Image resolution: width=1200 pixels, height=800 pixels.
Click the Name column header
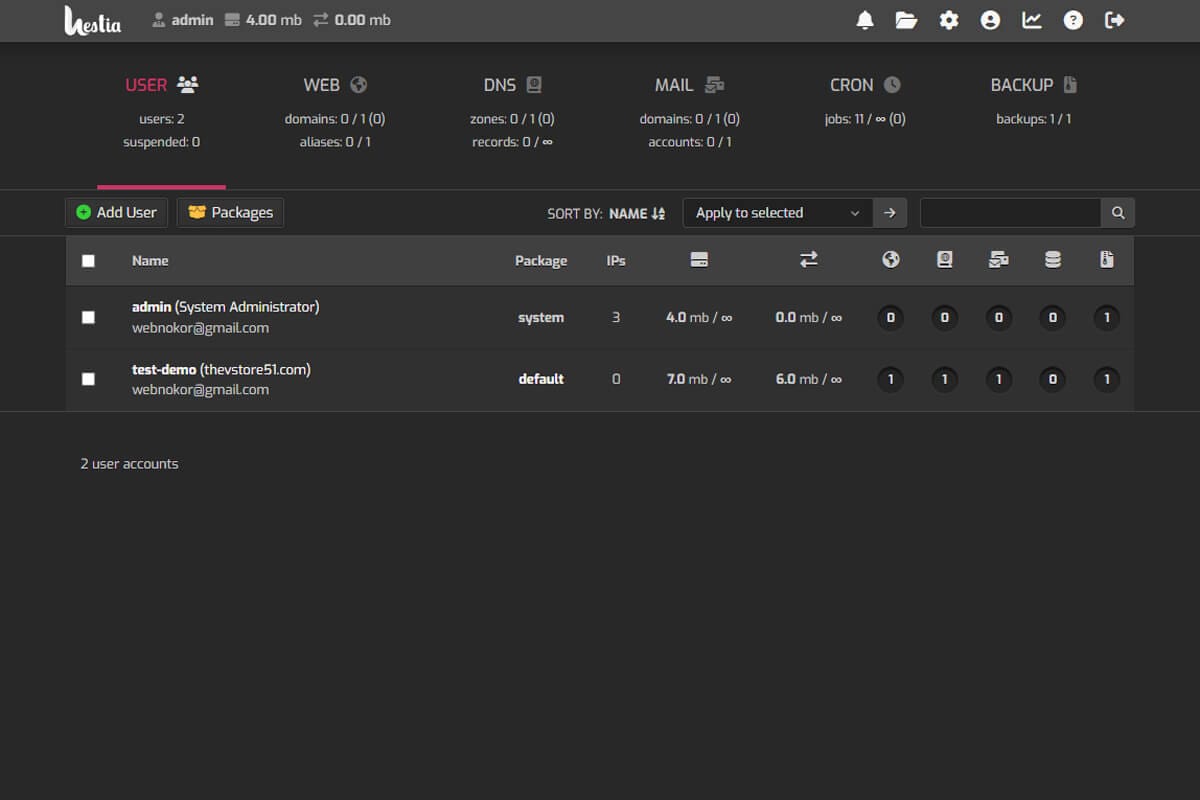(150, 261)
